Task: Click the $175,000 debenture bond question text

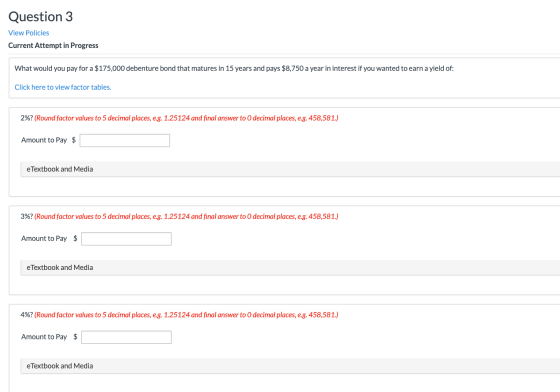Action: (234, 68)
